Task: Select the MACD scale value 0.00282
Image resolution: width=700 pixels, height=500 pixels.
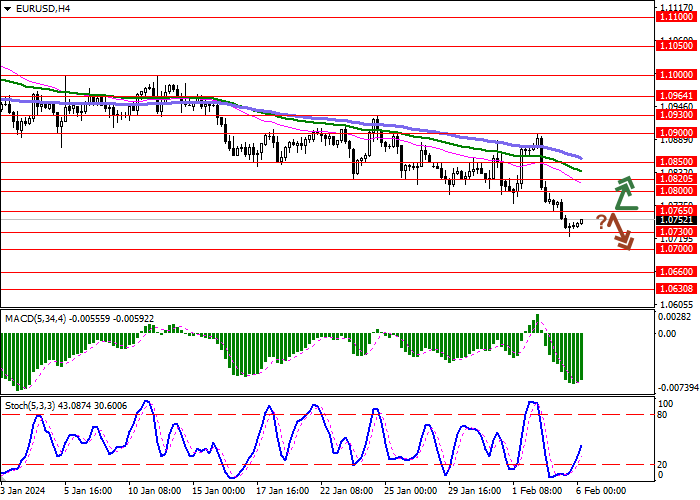Action: (675, 317)
